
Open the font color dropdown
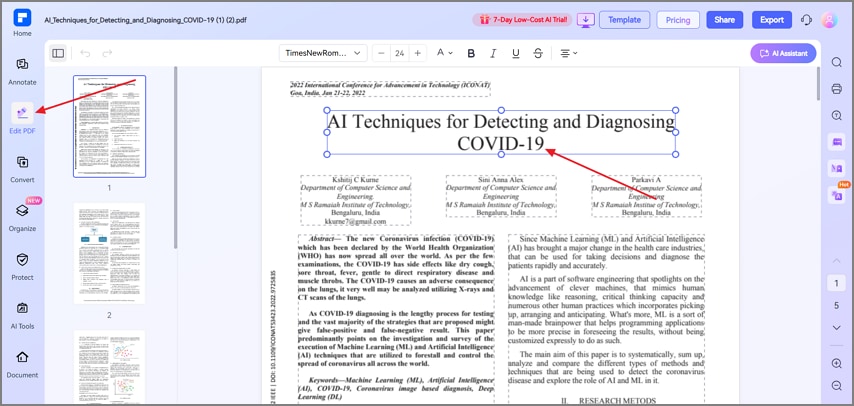(x=444, y=53)
